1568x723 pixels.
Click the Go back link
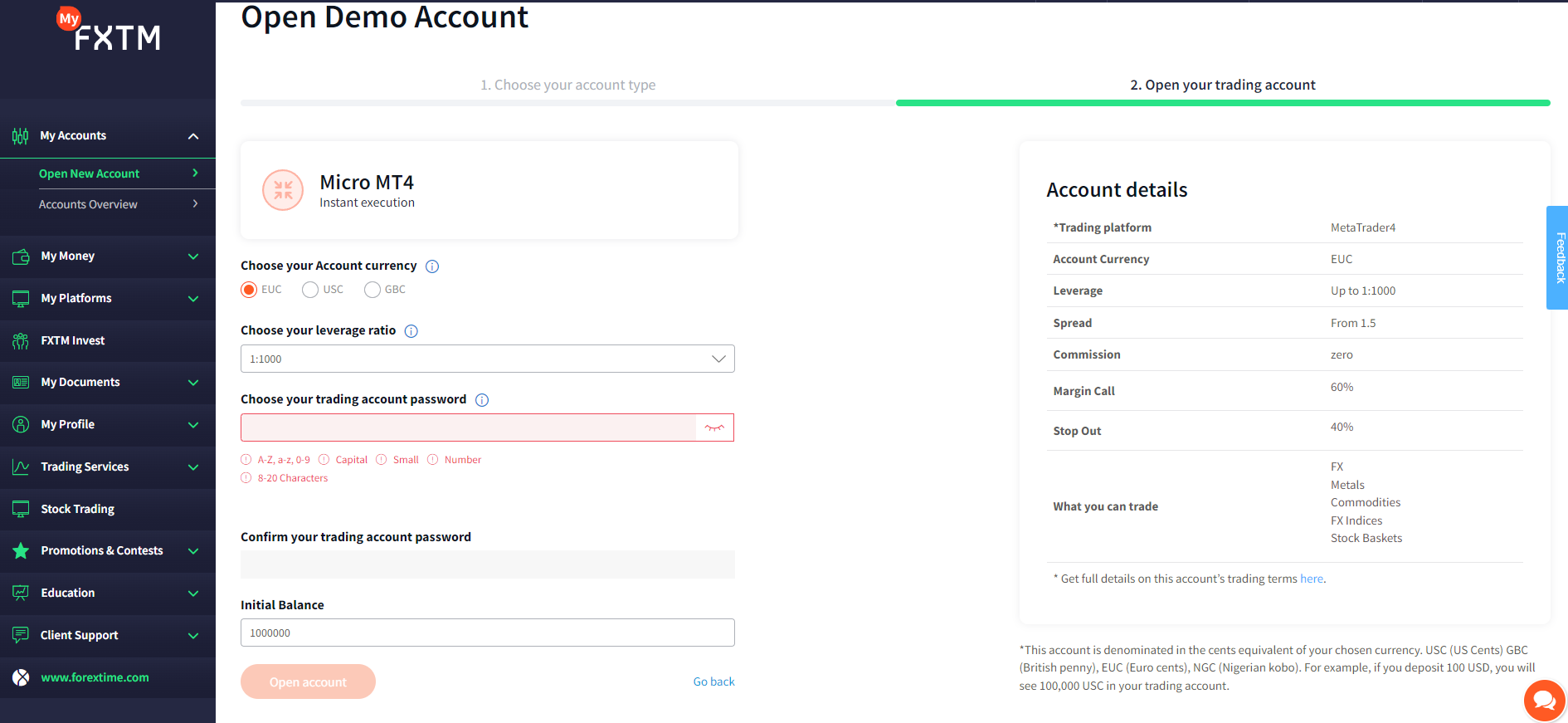tap(713, 681)
